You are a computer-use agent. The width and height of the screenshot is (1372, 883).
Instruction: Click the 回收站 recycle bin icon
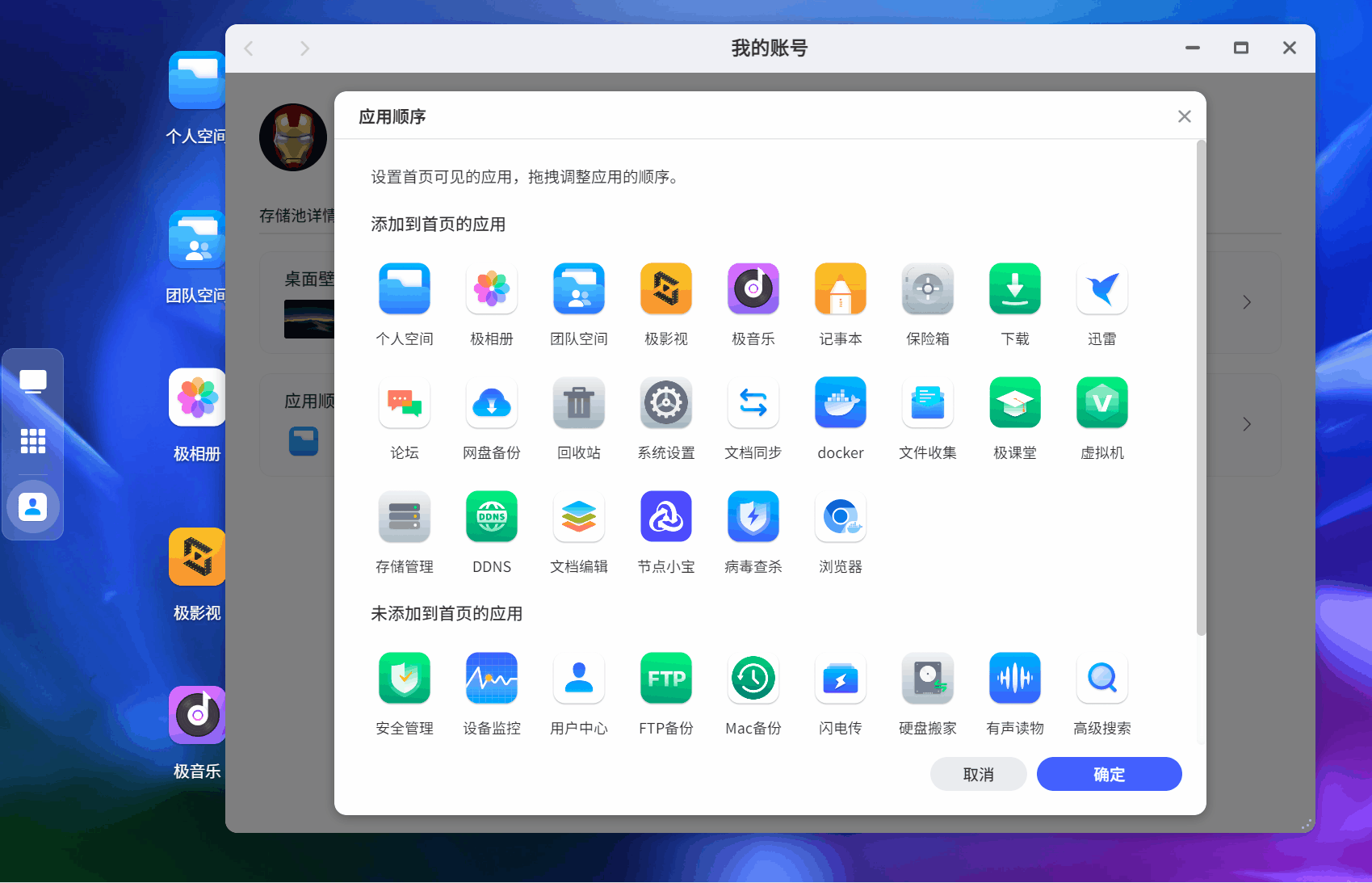579,402
